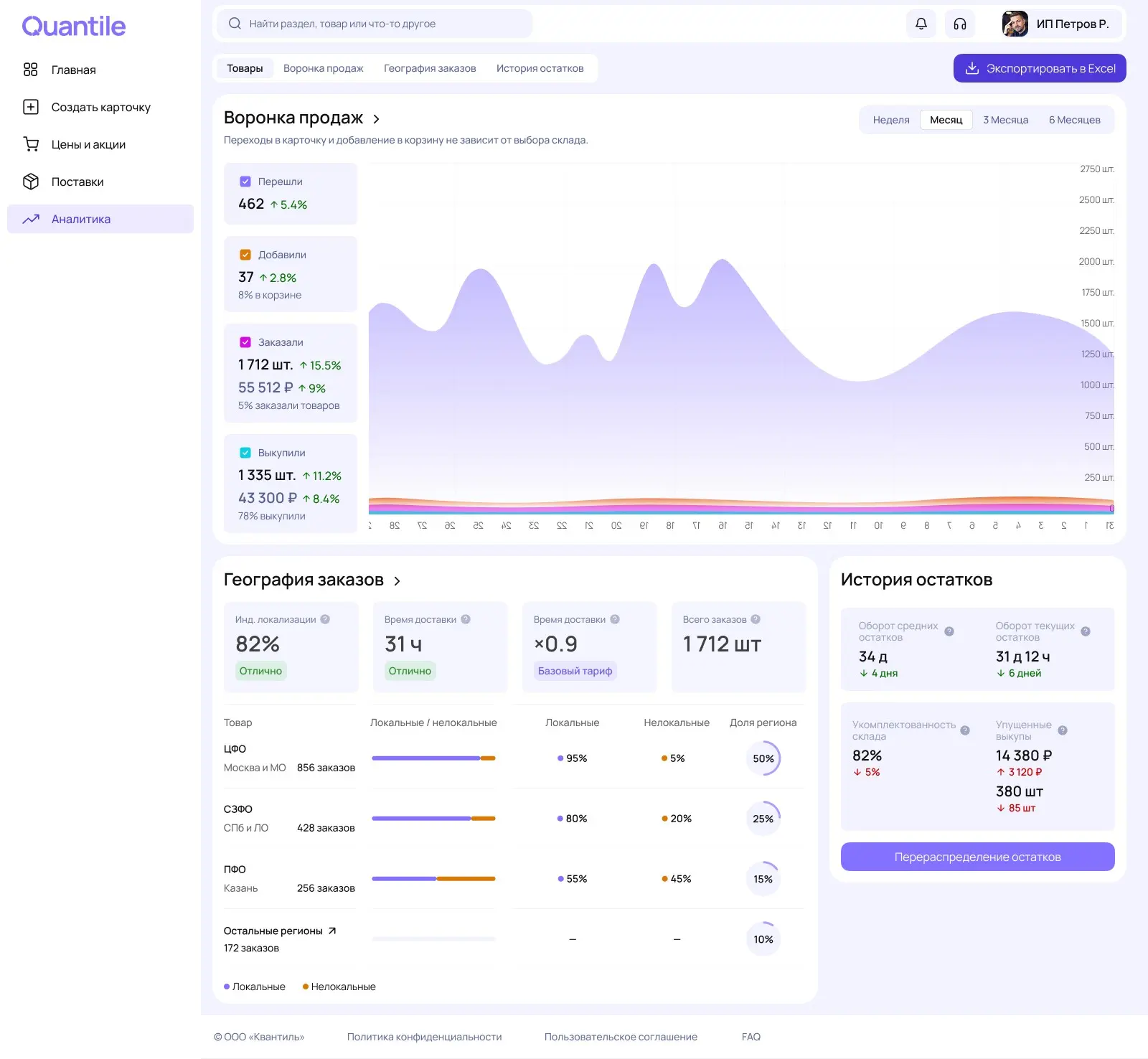The height and width of the screenshot is (1059, 1148).
Task: Toggle the Выкупили checkbox
Action: click(x=245, y=453)
